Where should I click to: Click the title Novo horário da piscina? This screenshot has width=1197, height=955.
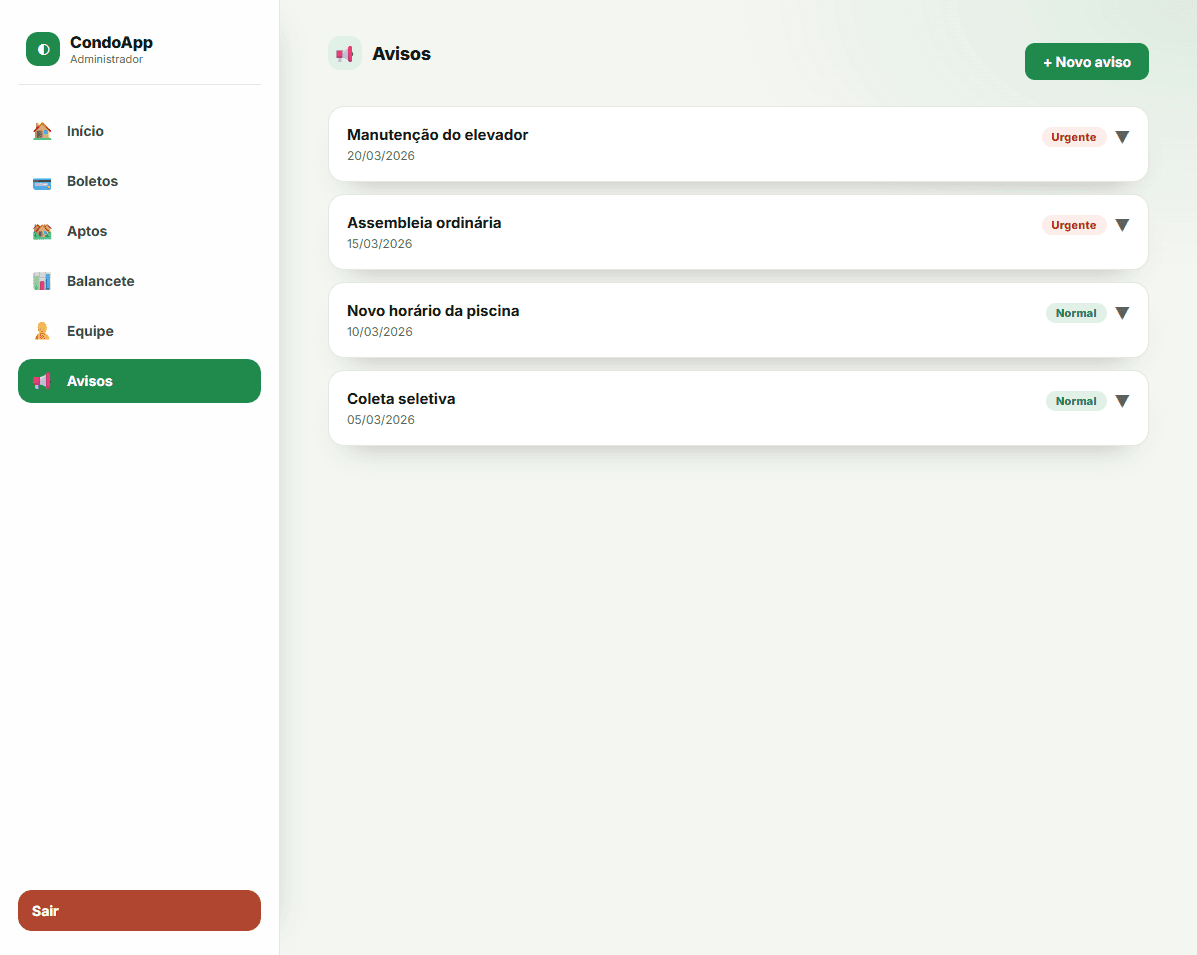[433, 311]
